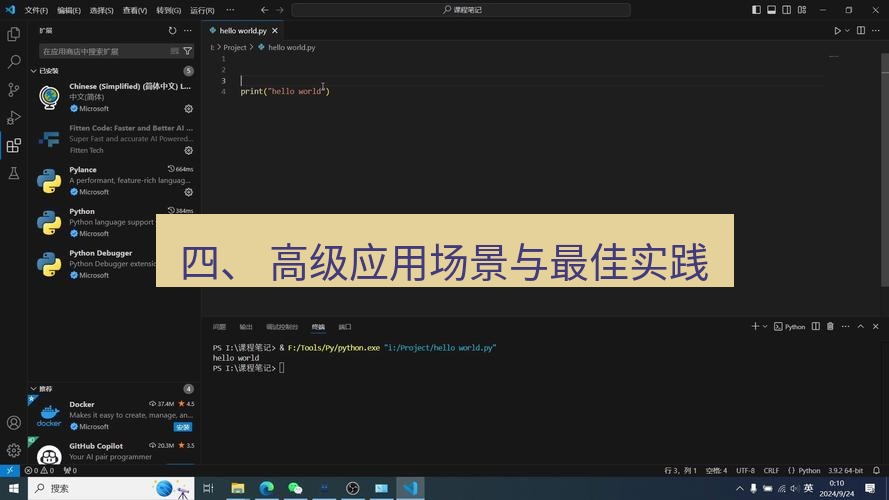
Task: Kill terminal with trash icon
Action: (830, 327)
